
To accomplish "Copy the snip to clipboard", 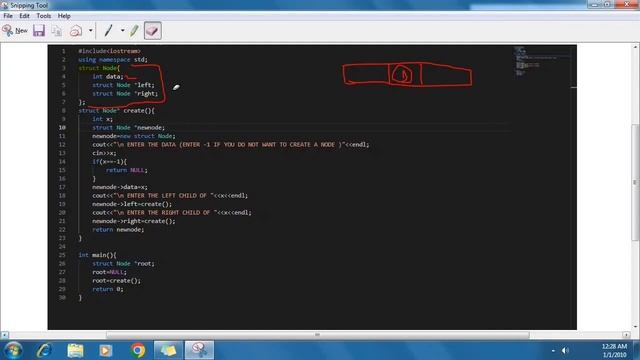I will click(57, 31).
